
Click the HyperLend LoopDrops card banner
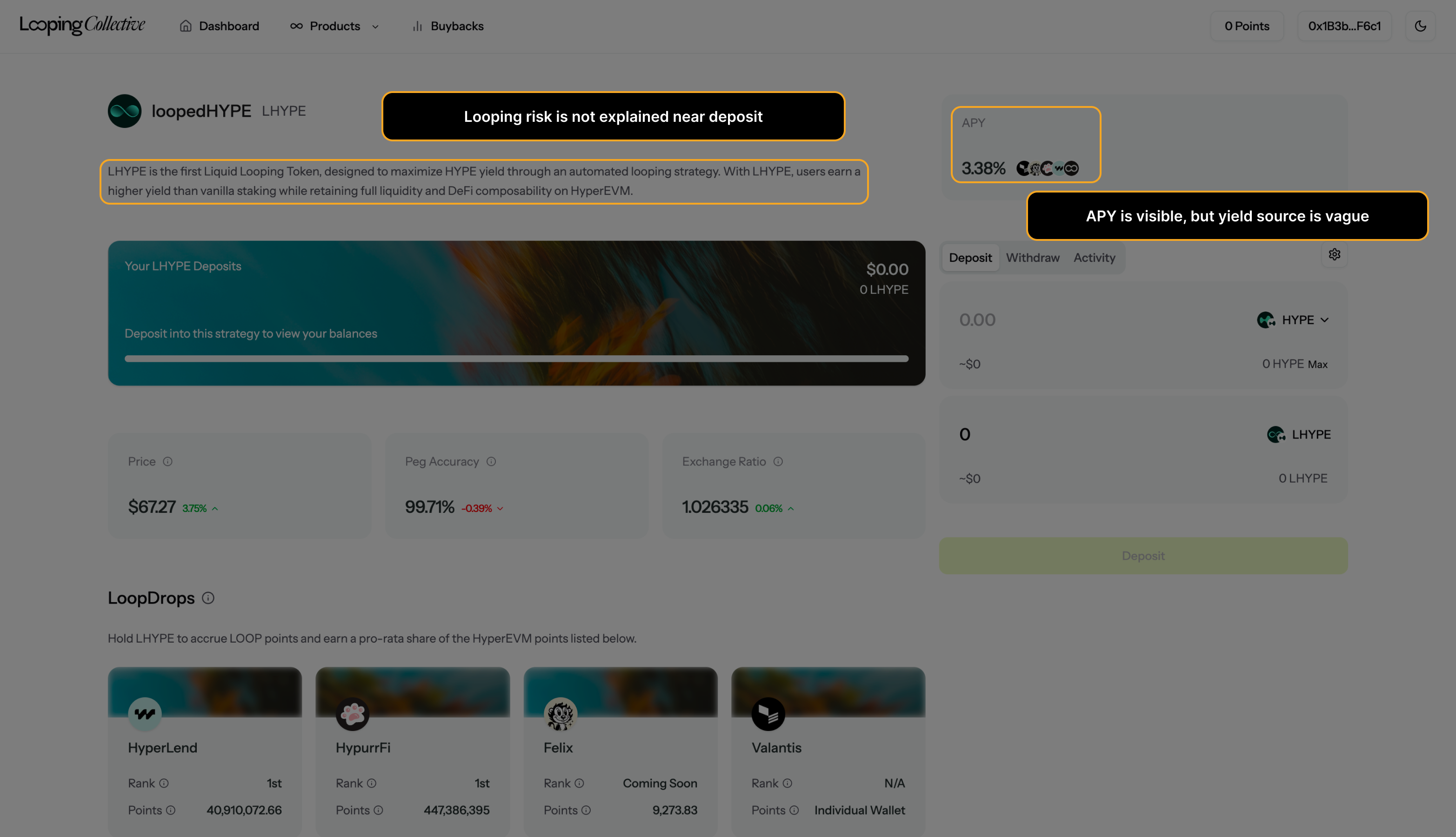pyautogui.click(x=205, y=692)
